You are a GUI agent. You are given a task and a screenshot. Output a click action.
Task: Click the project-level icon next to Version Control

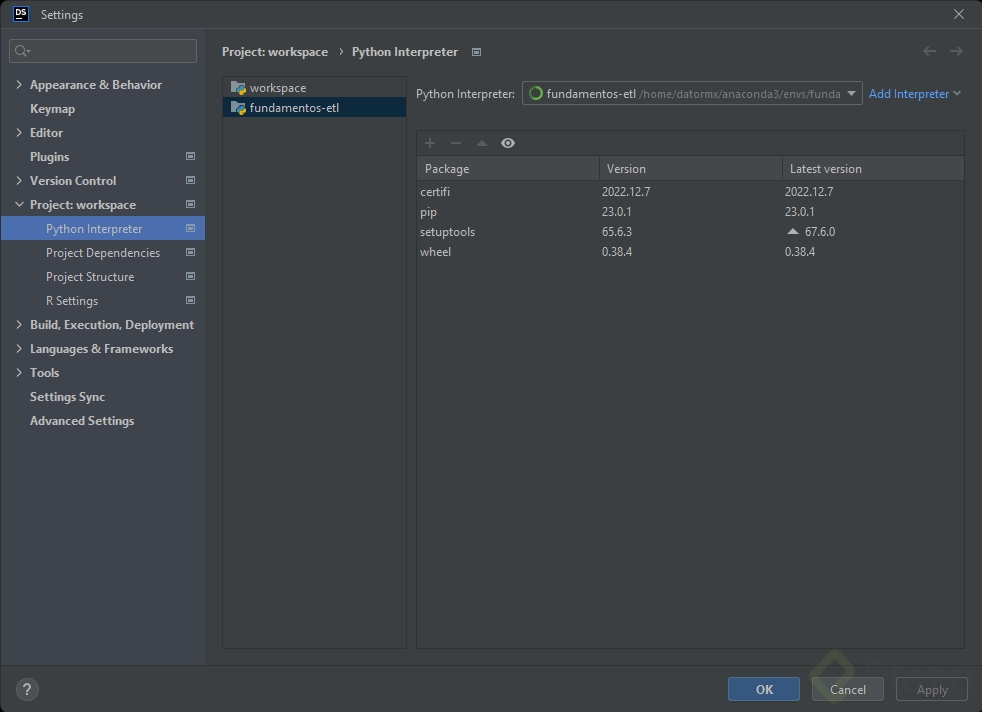[190, 180]
